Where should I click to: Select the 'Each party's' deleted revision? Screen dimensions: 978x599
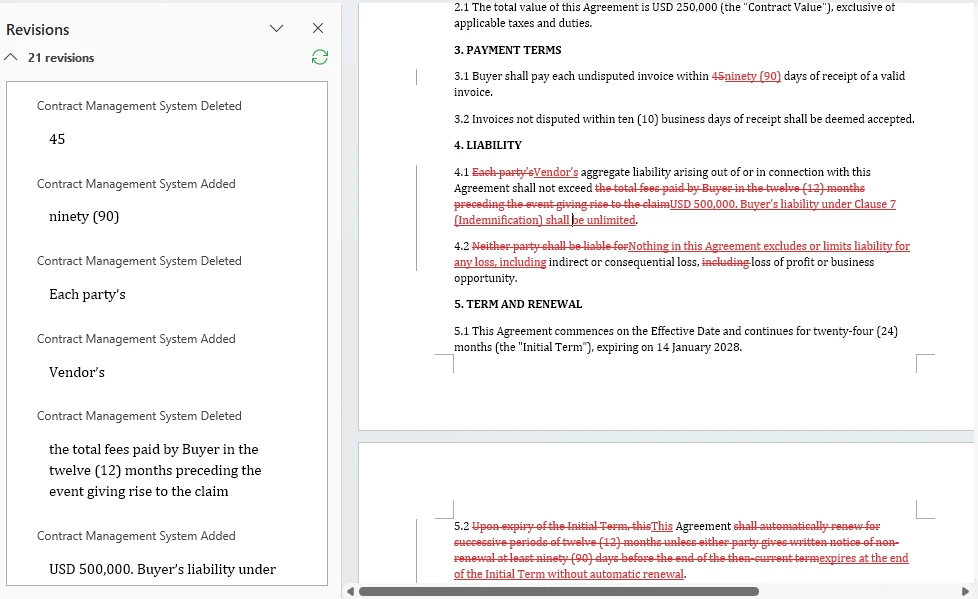pos(167,278)
